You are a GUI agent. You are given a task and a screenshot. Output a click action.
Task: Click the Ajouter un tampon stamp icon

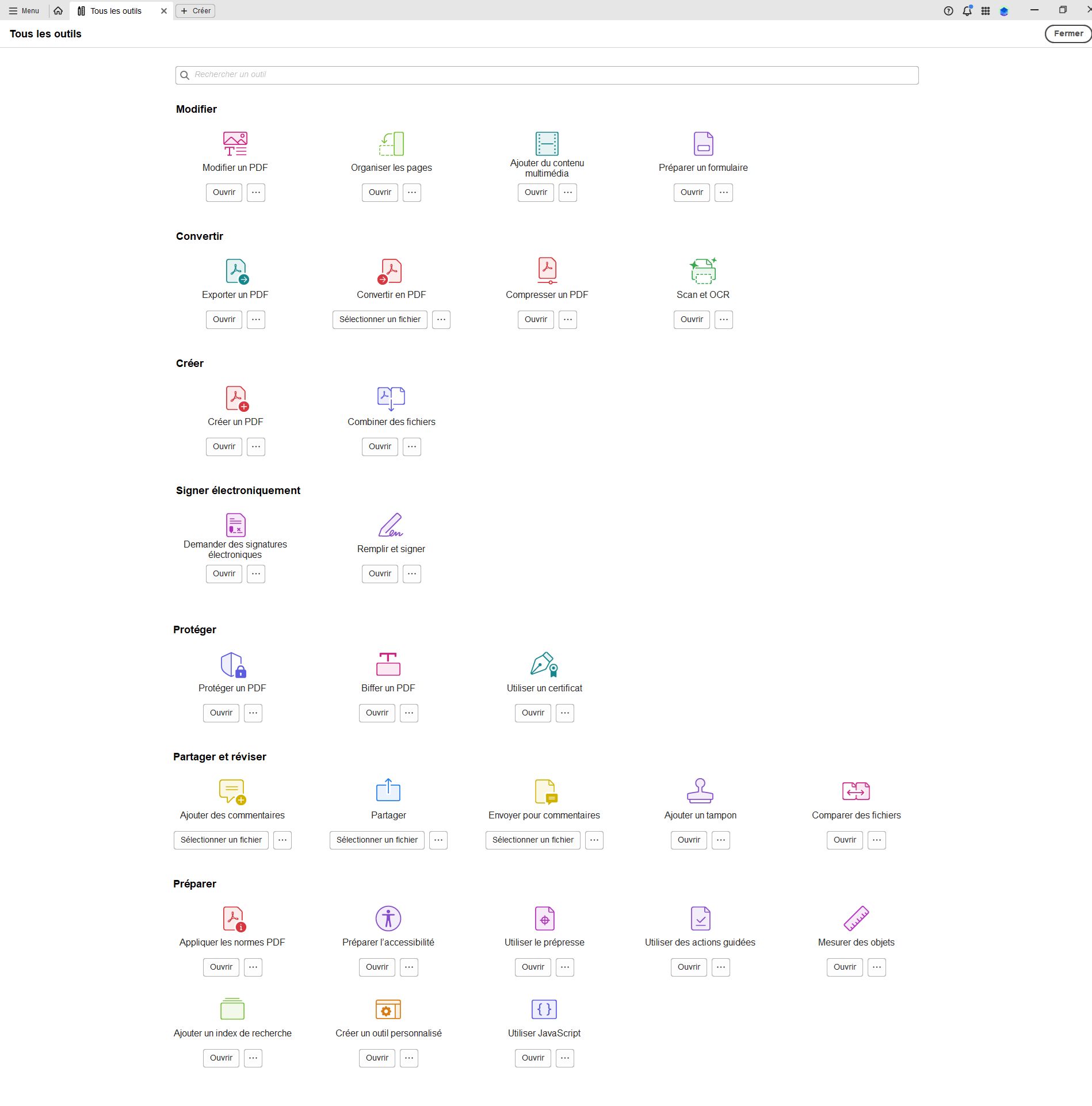700,791
